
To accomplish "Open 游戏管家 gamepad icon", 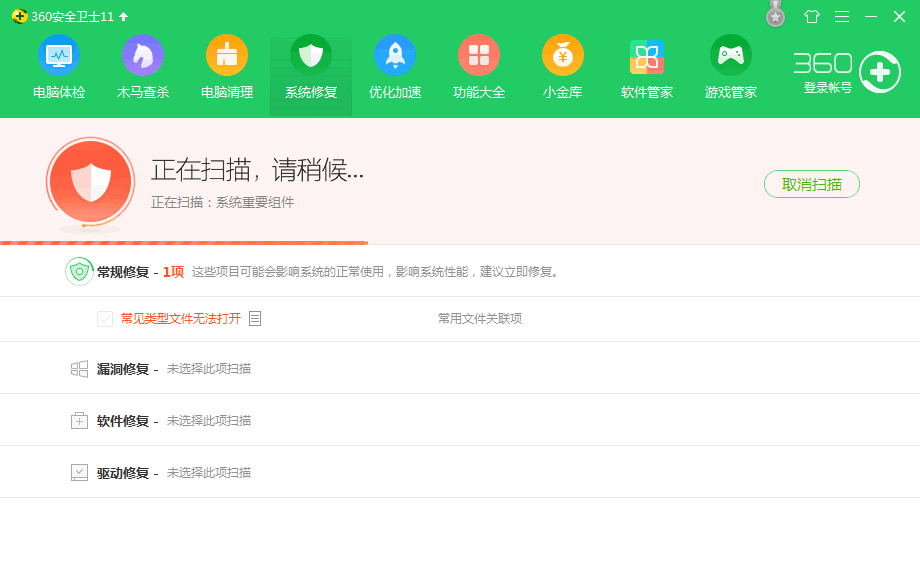I will coord(730,55).
